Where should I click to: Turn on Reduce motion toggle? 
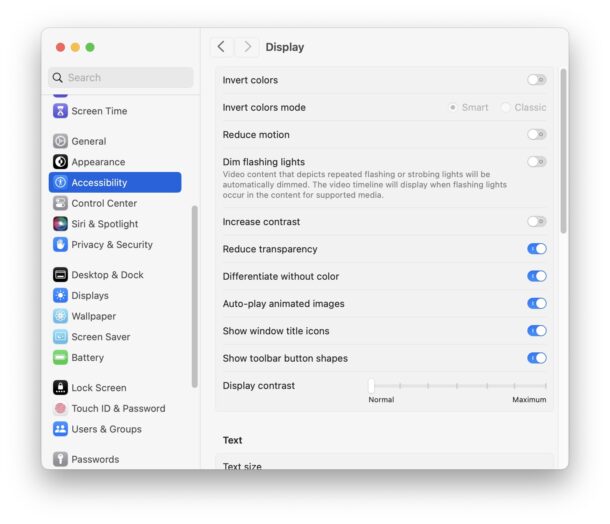tap(536, 134)
